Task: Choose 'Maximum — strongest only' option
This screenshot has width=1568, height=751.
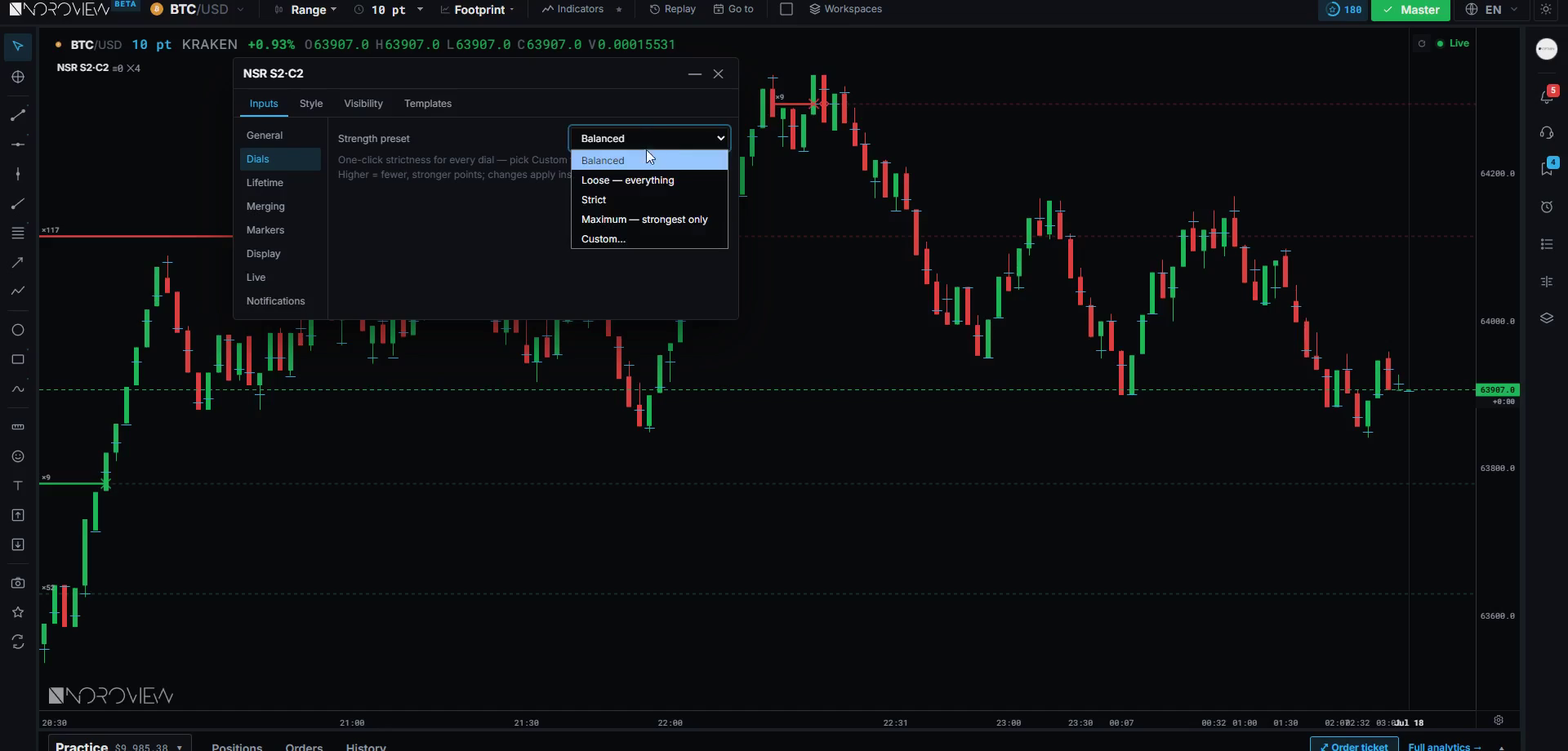Action: pyautogui.click(x=649, y=220)
